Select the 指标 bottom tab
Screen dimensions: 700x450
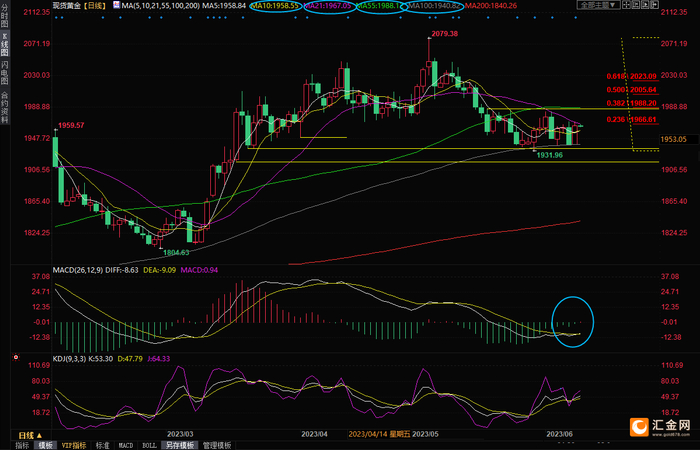[22, 446]
